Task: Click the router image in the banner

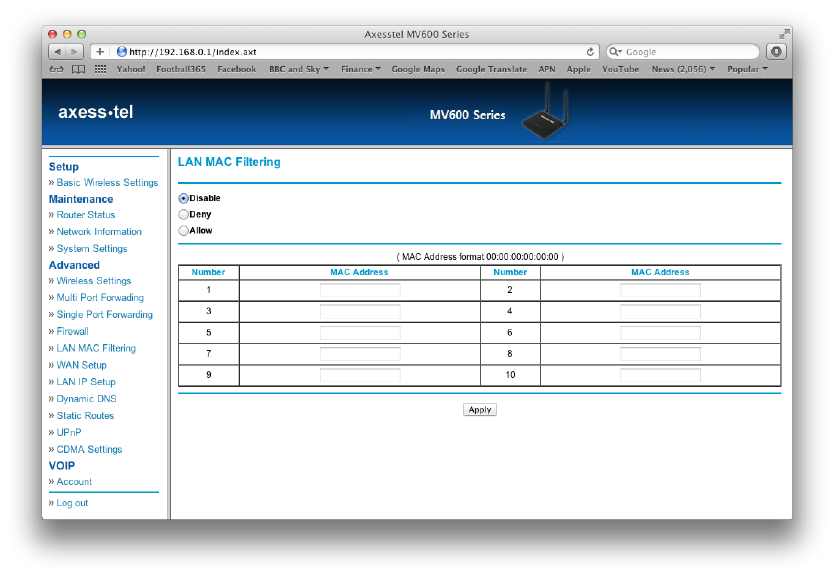Action: pyautogui.click(x=546, y=112)
